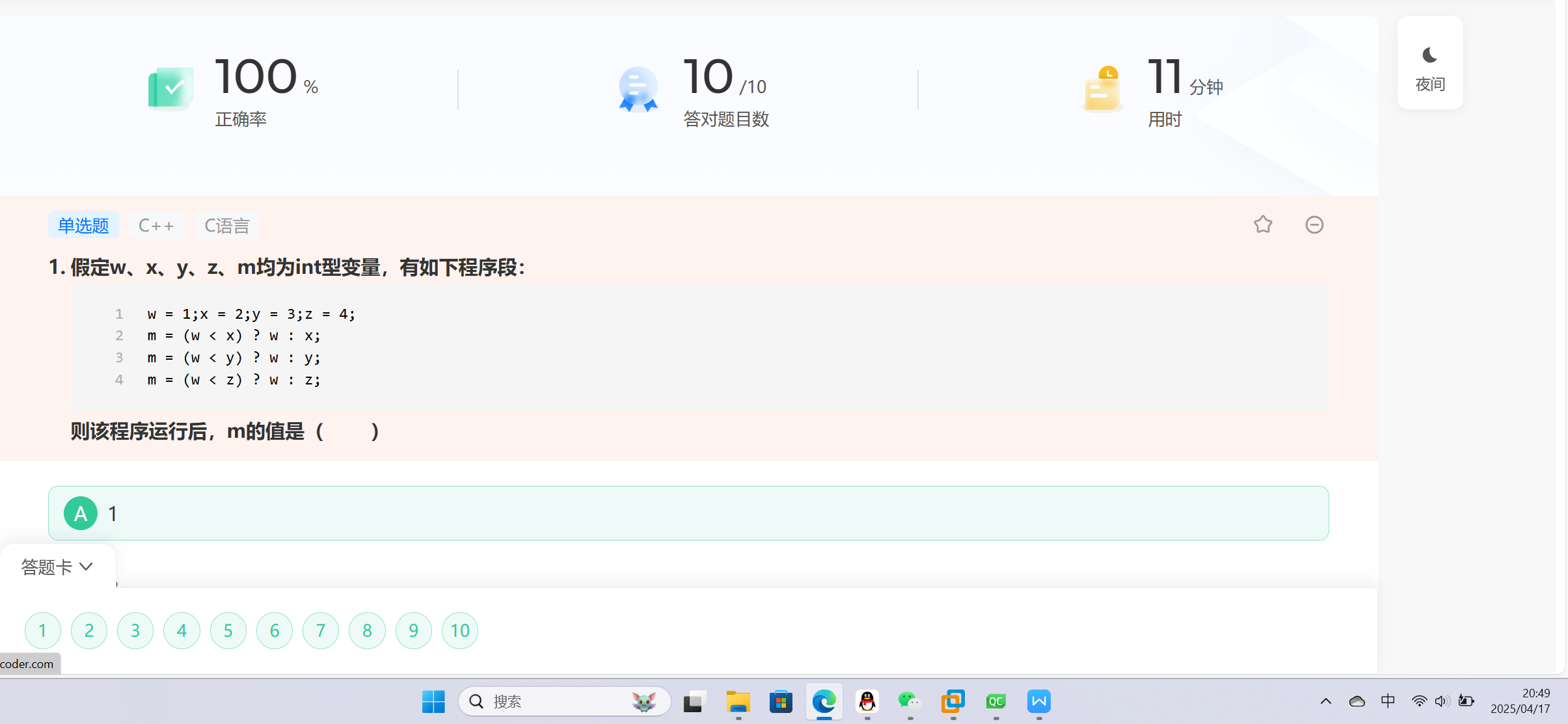Click the star favorite icon
The image size is (1568, 724).
click(1263, 224)
